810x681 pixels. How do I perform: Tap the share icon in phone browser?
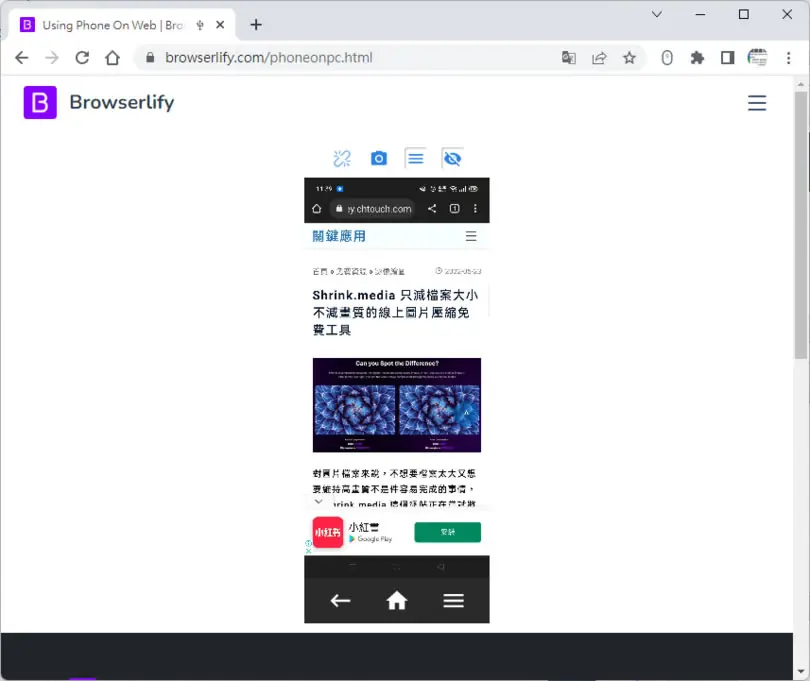point(432,209)
